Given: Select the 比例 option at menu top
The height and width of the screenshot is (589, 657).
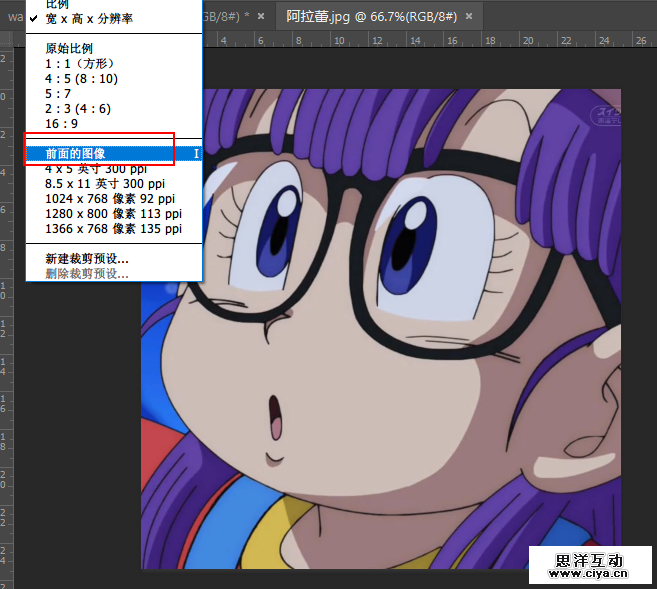Looking at the screenshot, I should (x=58, y=5).
